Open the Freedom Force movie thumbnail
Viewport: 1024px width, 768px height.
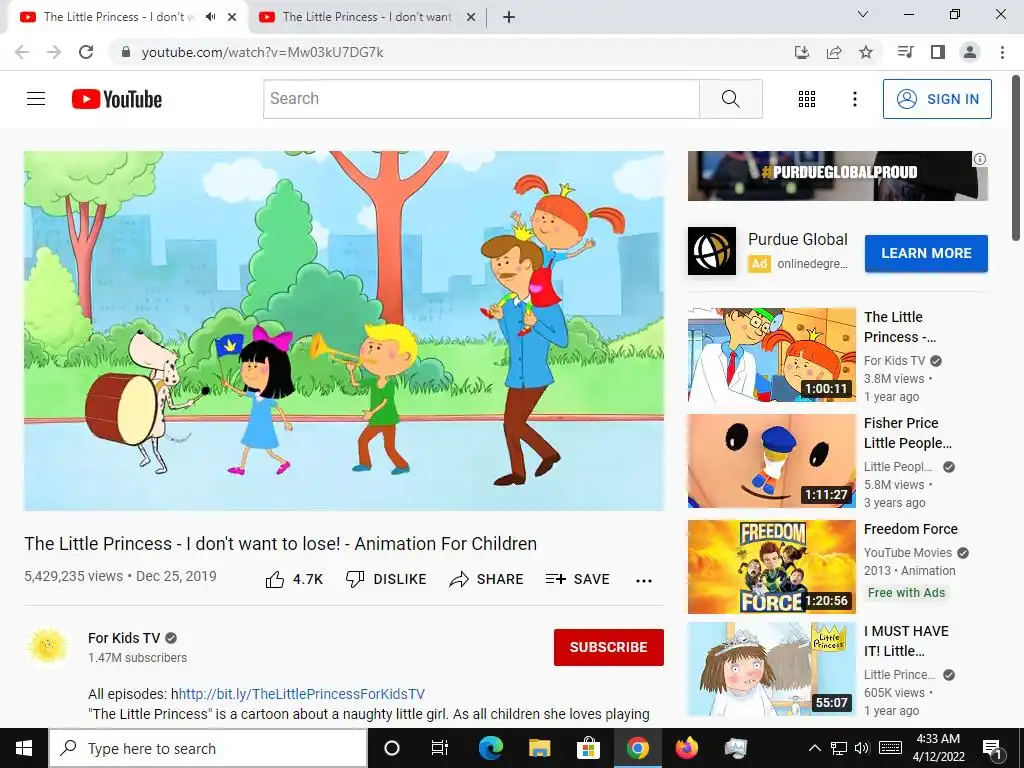point(771,567)
